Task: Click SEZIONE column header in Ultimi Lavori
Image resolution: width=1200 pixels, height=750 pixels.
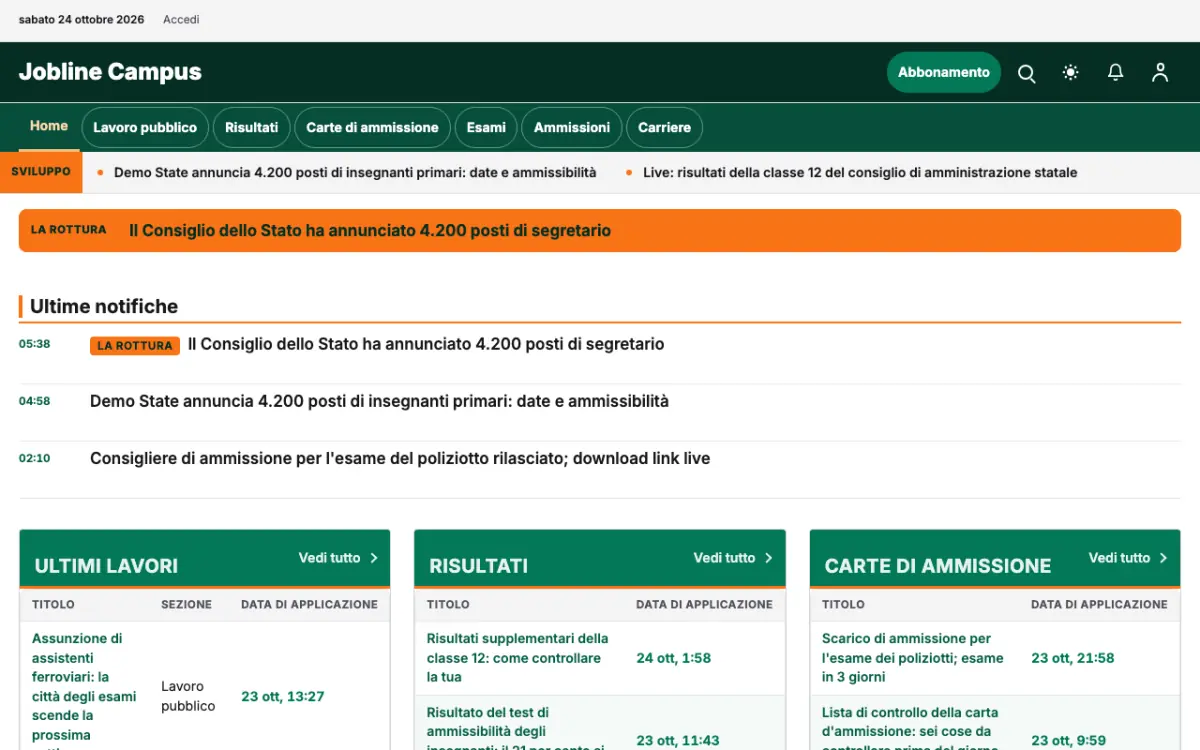Action: (187, 605)
